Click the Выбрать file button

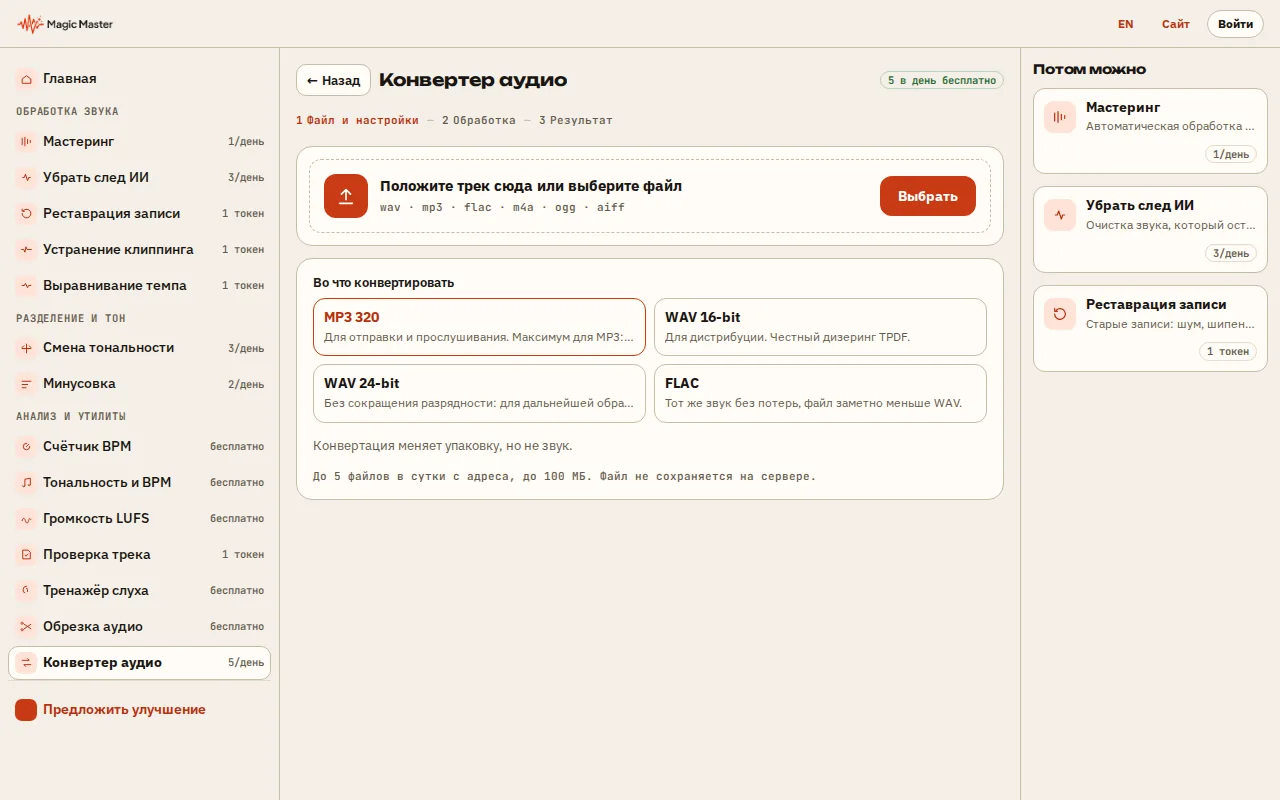[928, 196]
